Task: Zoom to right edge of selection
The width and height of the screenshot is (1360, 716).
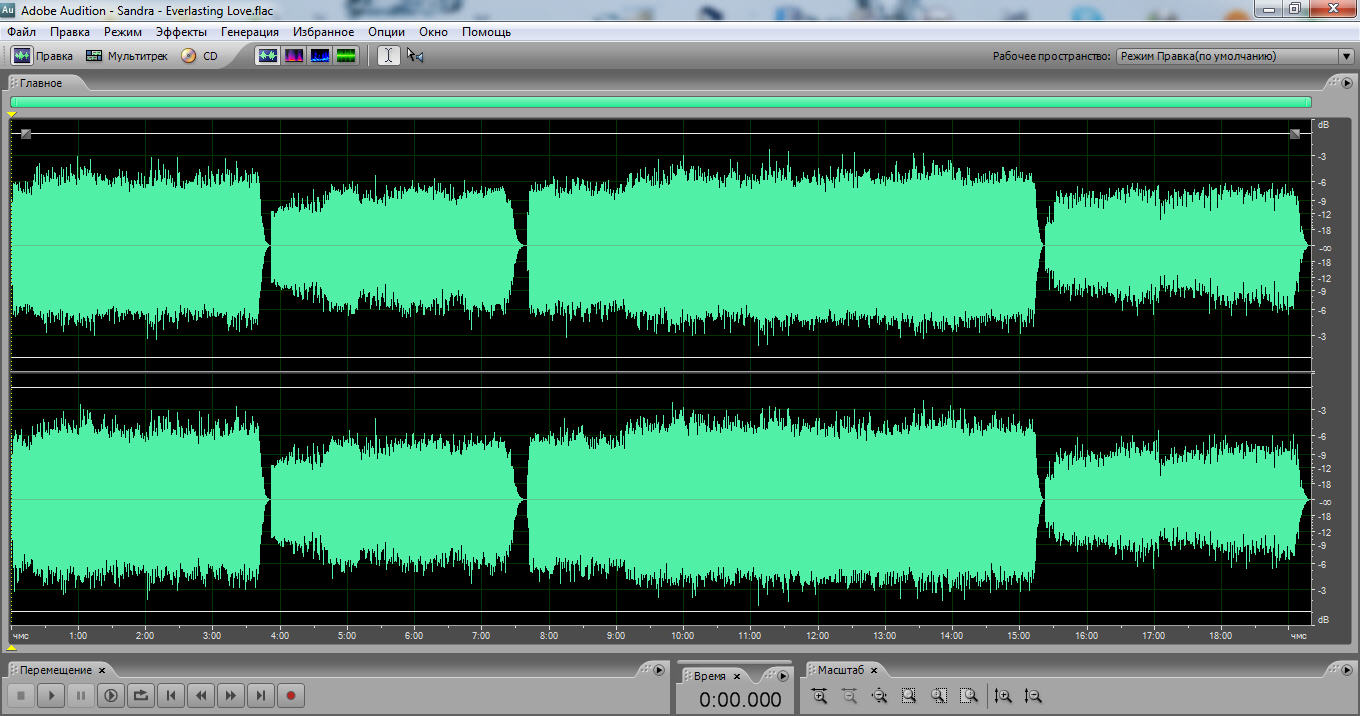Action: 969,696
